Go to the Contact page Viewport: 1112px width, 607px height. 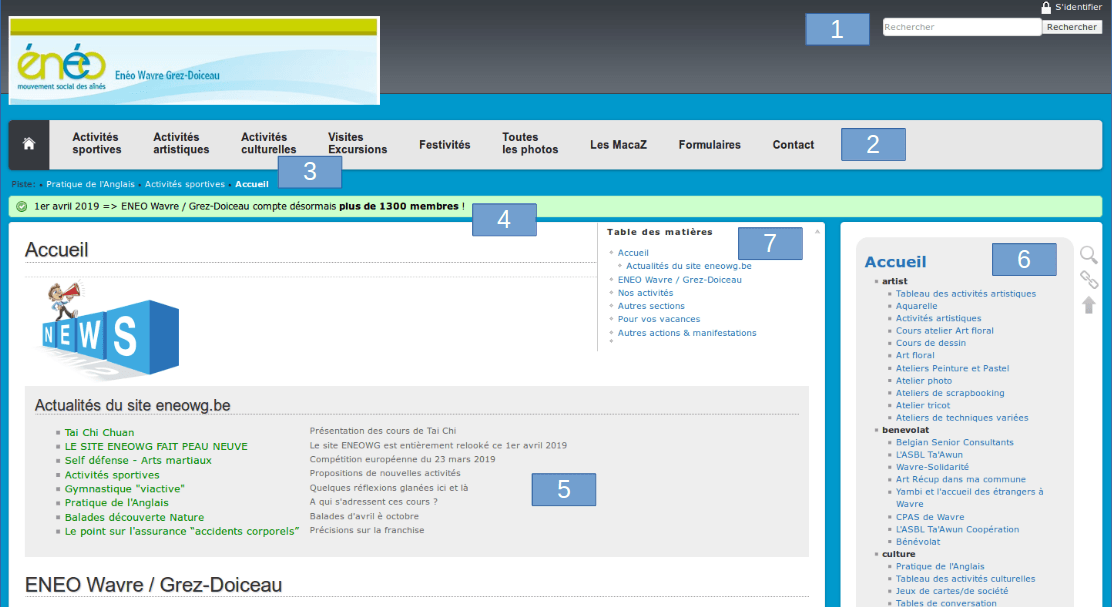pyautogui.click(x=793, y=145)
